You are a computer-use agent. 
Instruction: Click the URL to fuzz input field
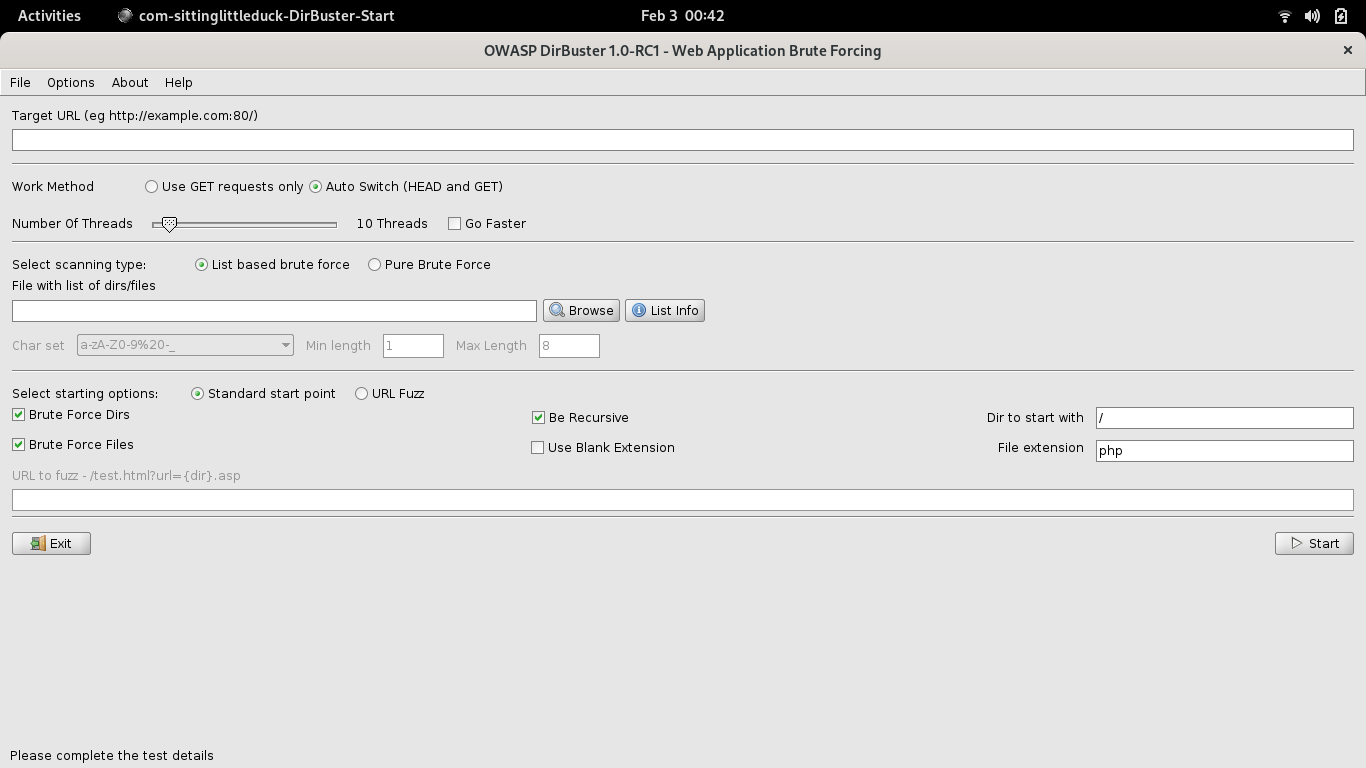pyautogui.click(x=683, y=500)
